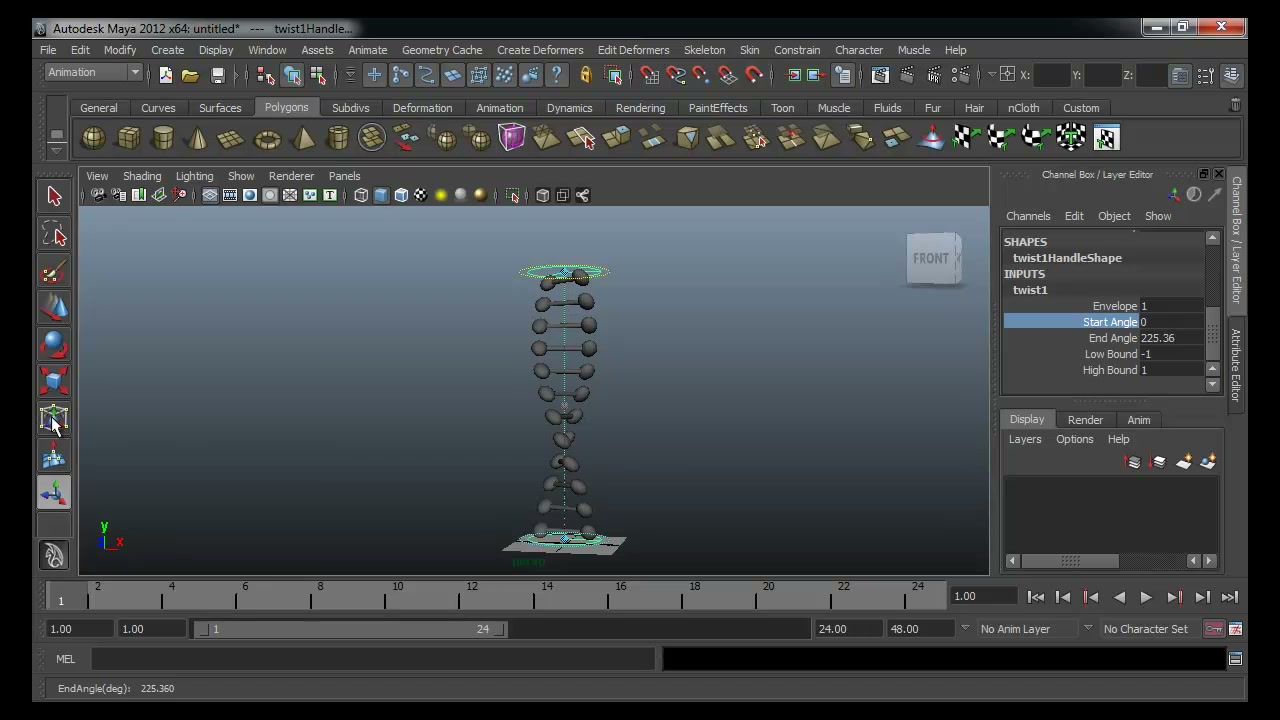This screenshot has width=1280, height=720.
Task: Open the Render View clapperboard icon
Action: (x=880, y=75)
